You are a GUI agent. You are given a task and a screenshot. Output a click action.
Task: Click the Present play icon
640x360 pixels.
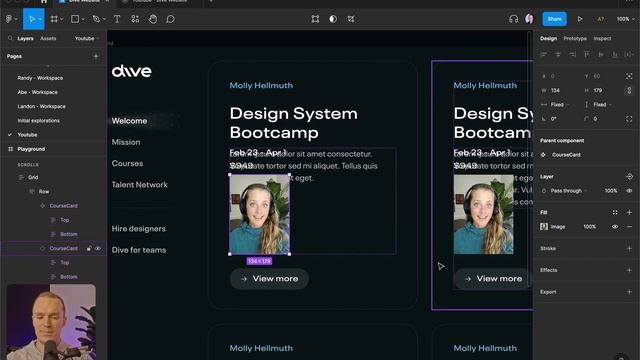click(x=580, y=19)
